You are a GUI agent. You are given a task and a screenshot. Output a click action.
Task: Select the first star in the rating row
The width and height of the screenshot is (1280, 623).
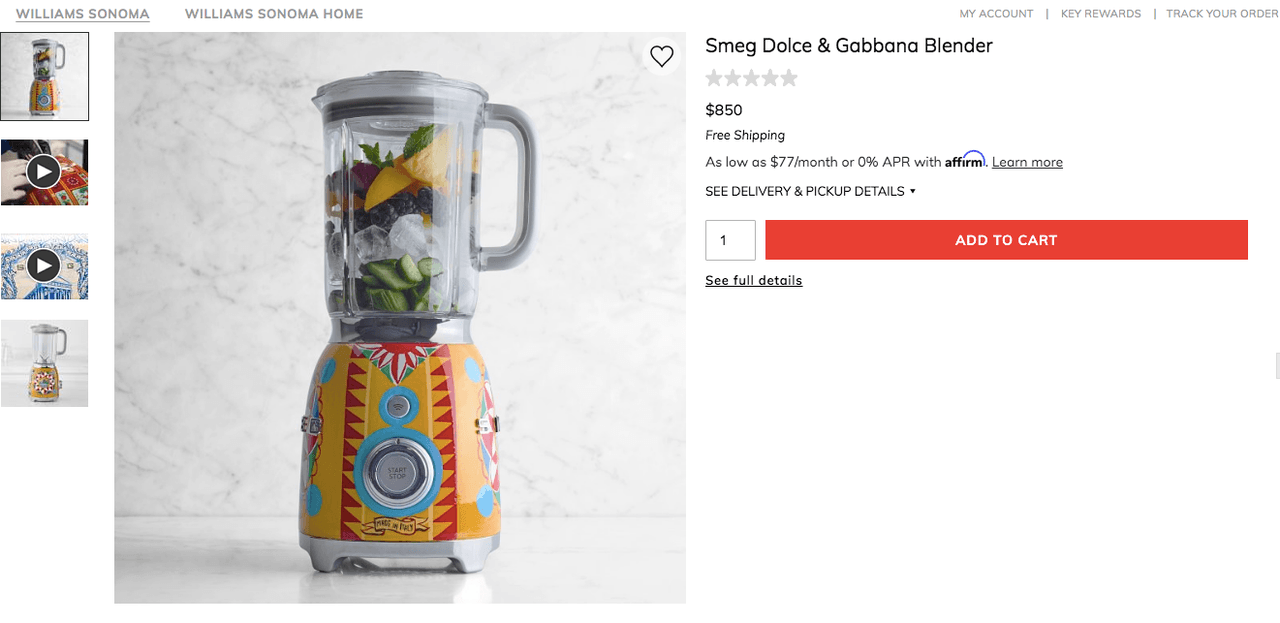click(x=715, y=77)
